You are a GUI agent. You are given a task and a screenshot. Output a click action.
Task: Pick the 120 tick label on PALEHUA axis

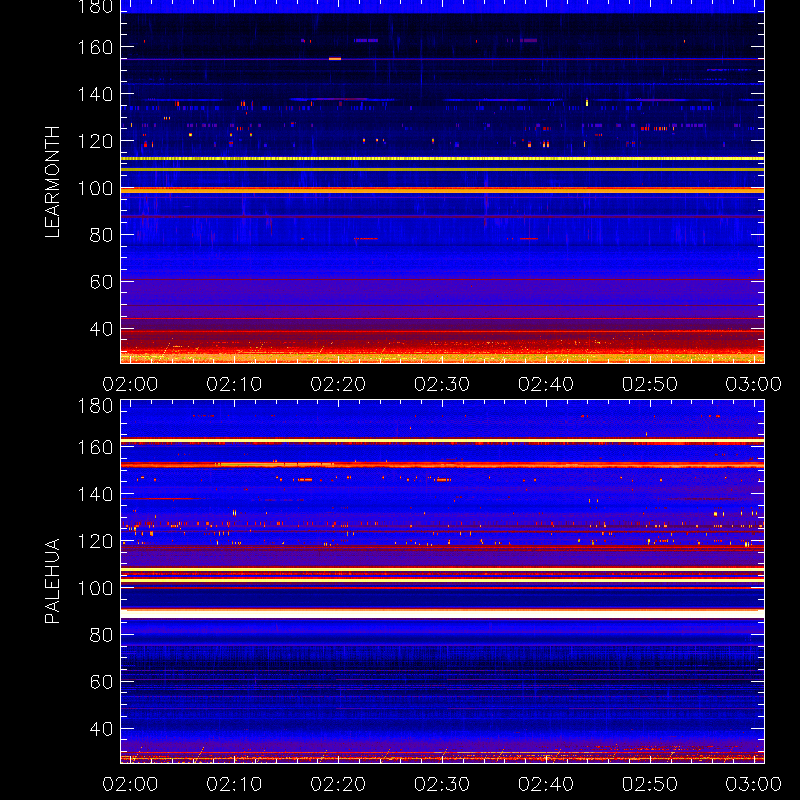pyautogui.click(x=95, y=541)
